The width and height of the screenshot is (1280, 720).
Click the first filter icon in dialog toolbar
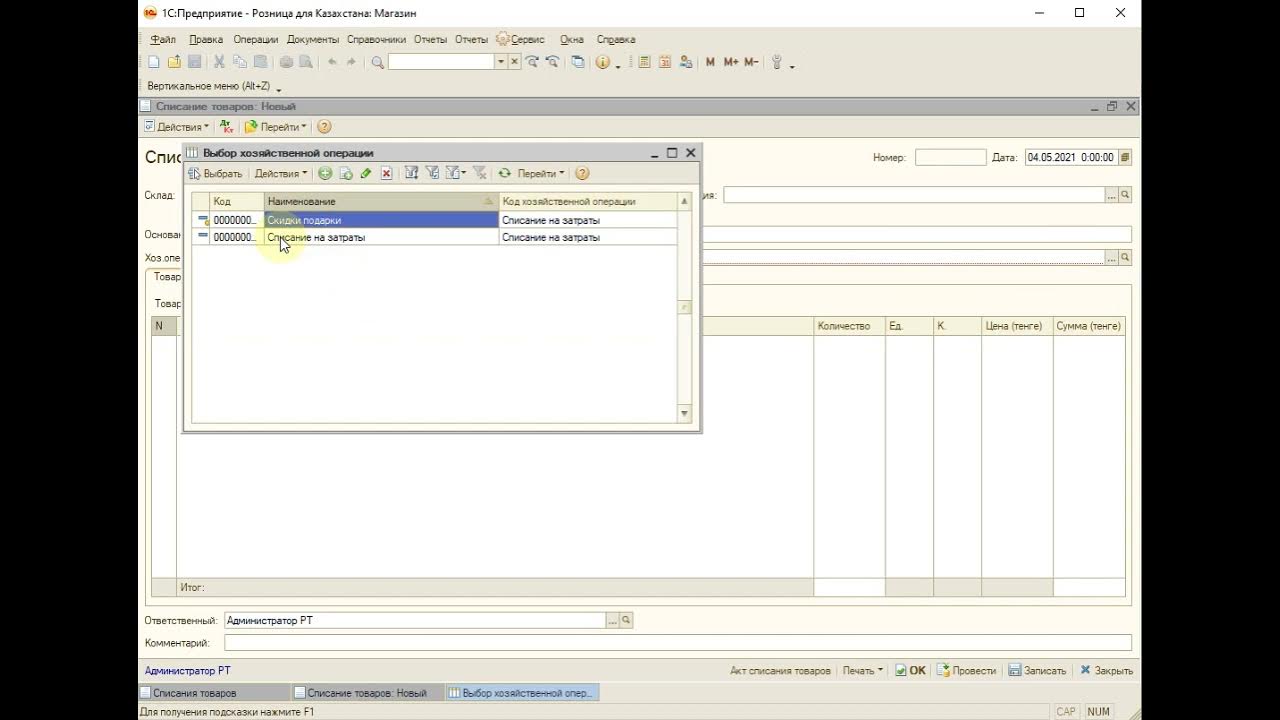[411, 174]
